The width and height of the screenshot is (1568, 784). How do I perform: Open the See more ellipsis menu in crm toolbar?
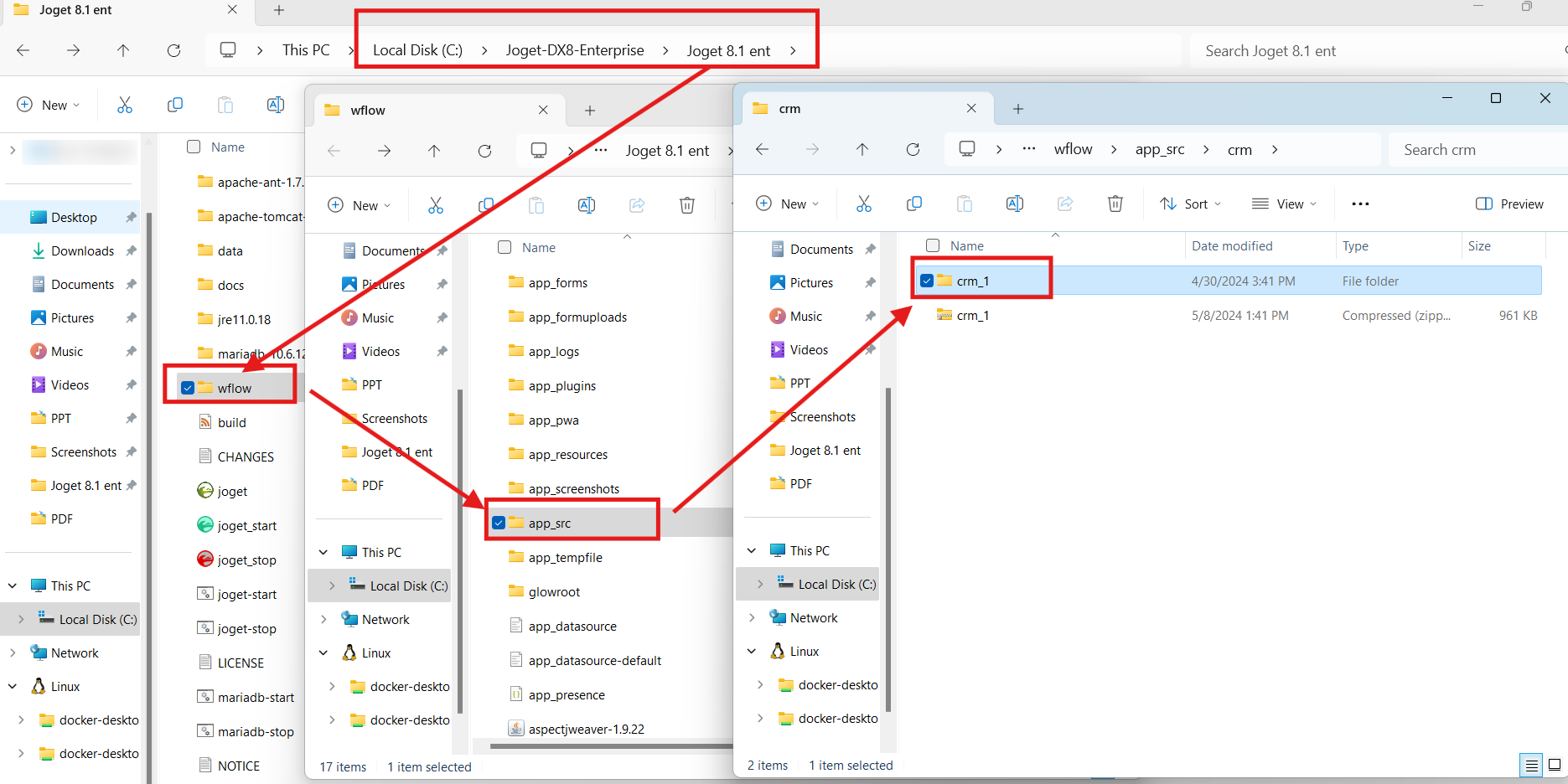(x=1359, y=204)
